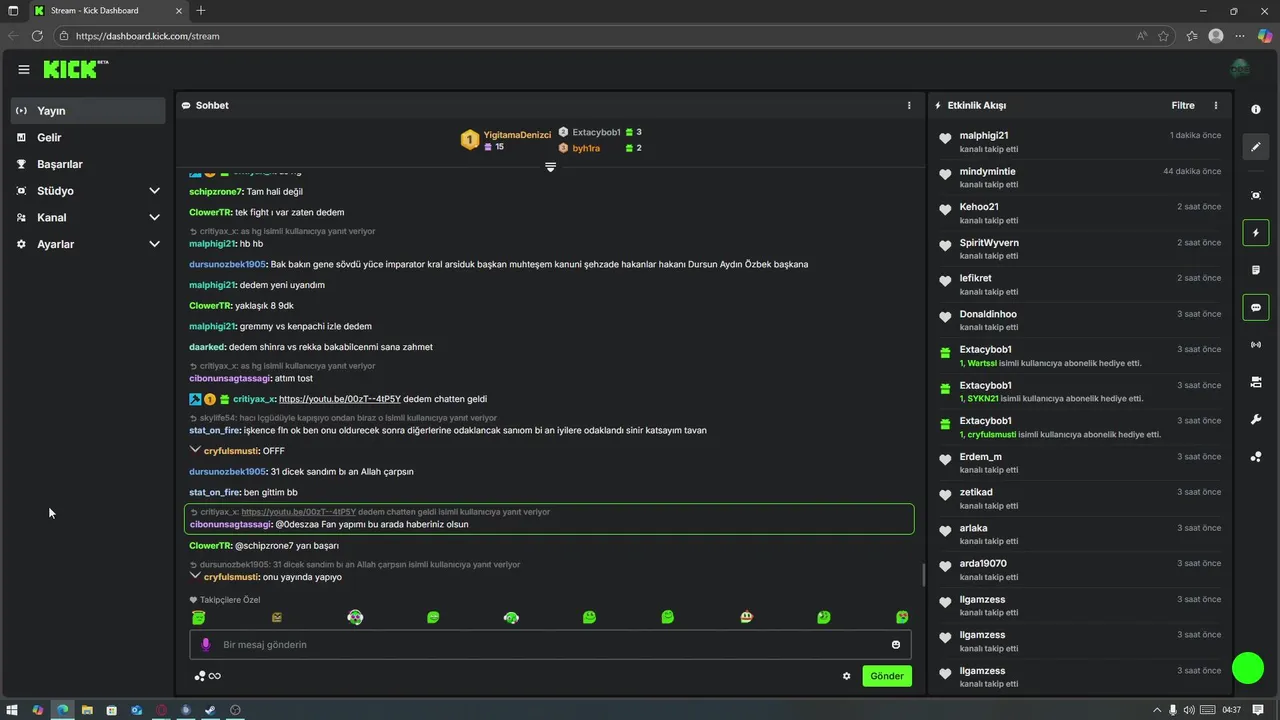Click the byh1ra entry in the leaderboard
The width and height of the screenshot is (1280, 720).
tap(600, 148)
